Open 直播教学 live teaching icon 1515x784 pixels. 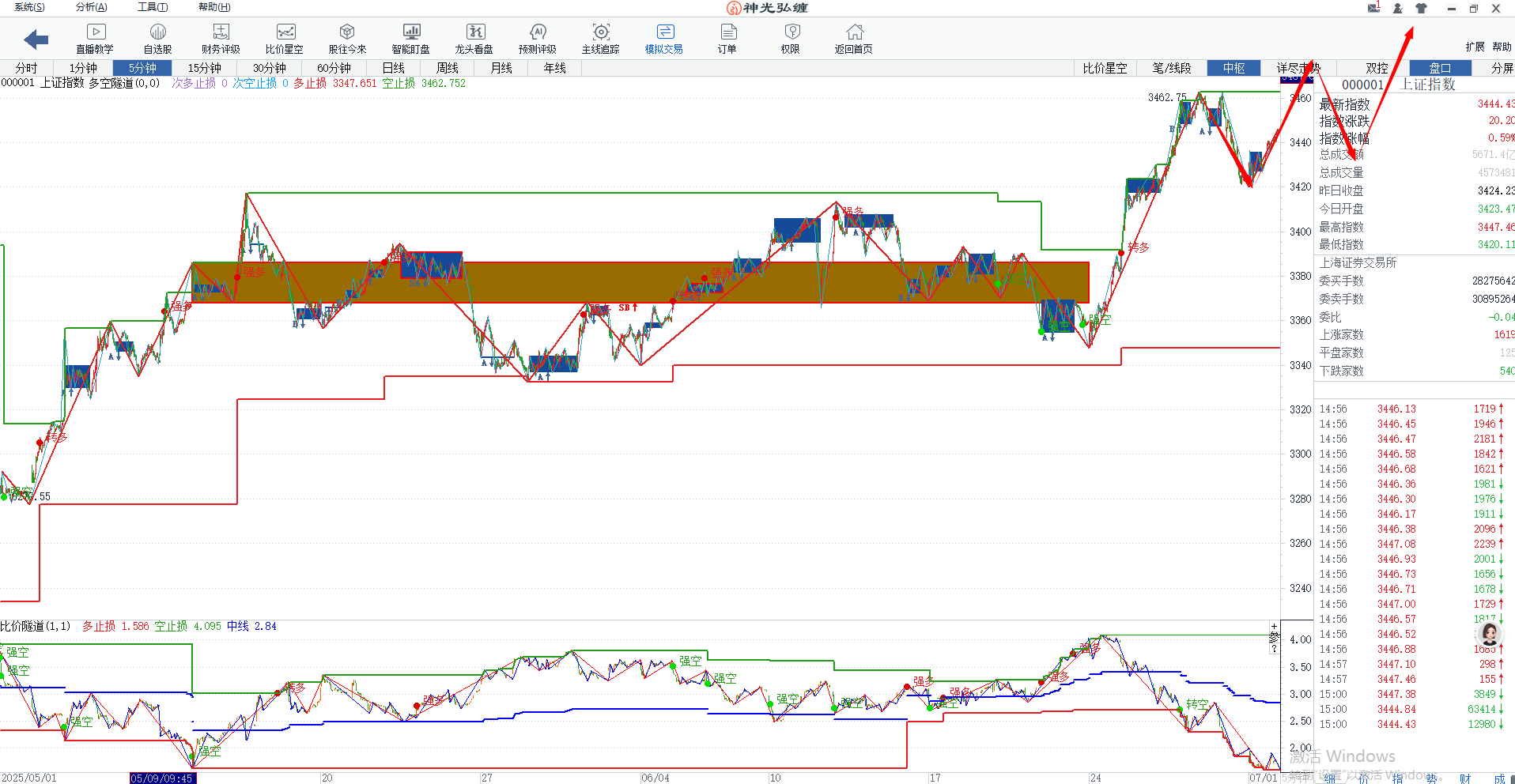click(x=95, y=38)
